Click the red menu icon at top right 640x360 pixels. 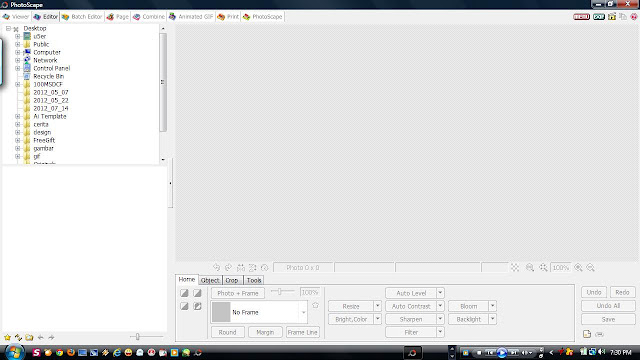(x=581, y=17)
